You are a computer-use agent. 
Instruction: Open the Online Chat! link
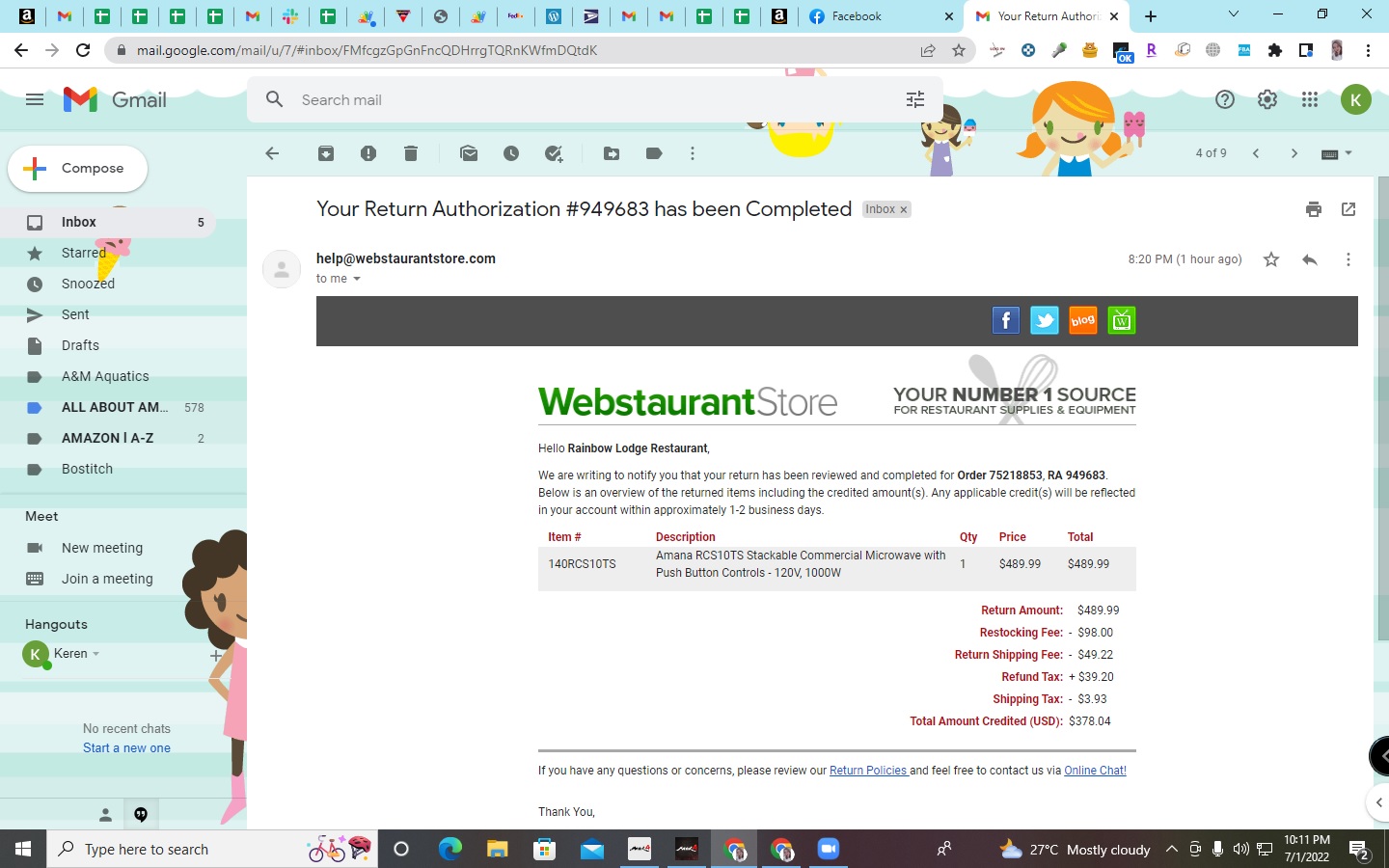1095,771
